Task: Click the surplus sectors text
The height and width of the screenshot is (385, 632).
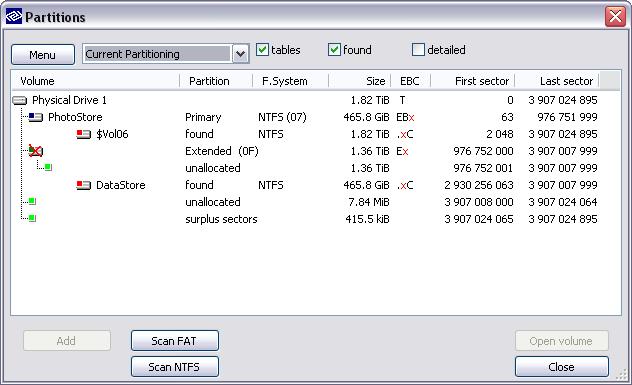Action: click(221, 219)
